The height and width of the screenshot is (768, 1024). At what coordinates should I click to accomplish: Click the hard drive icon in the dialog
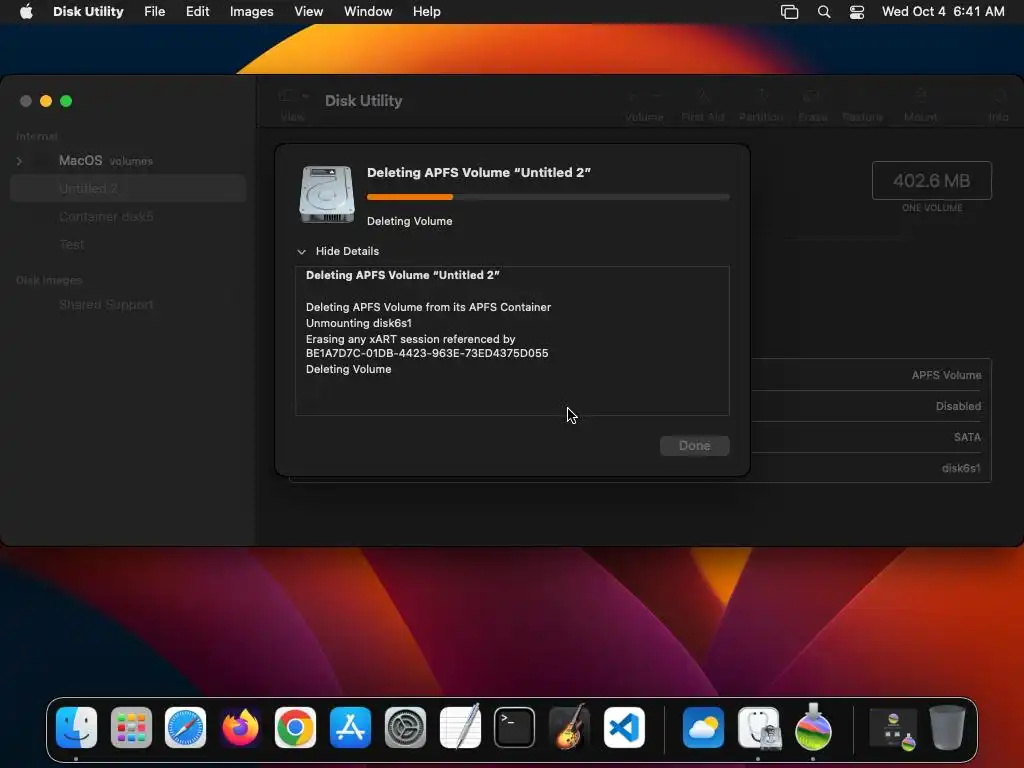coord(327,194)
